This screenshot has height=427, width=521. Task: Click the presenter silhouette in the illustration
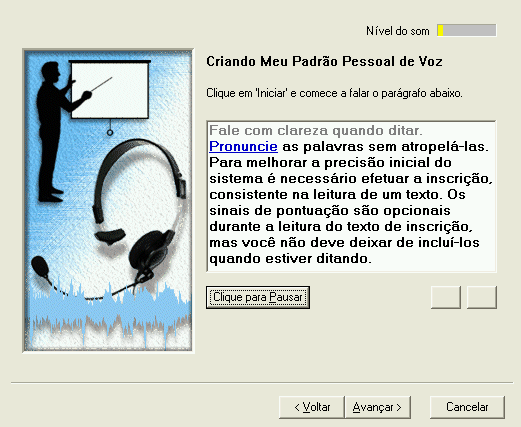click(55, 132)
